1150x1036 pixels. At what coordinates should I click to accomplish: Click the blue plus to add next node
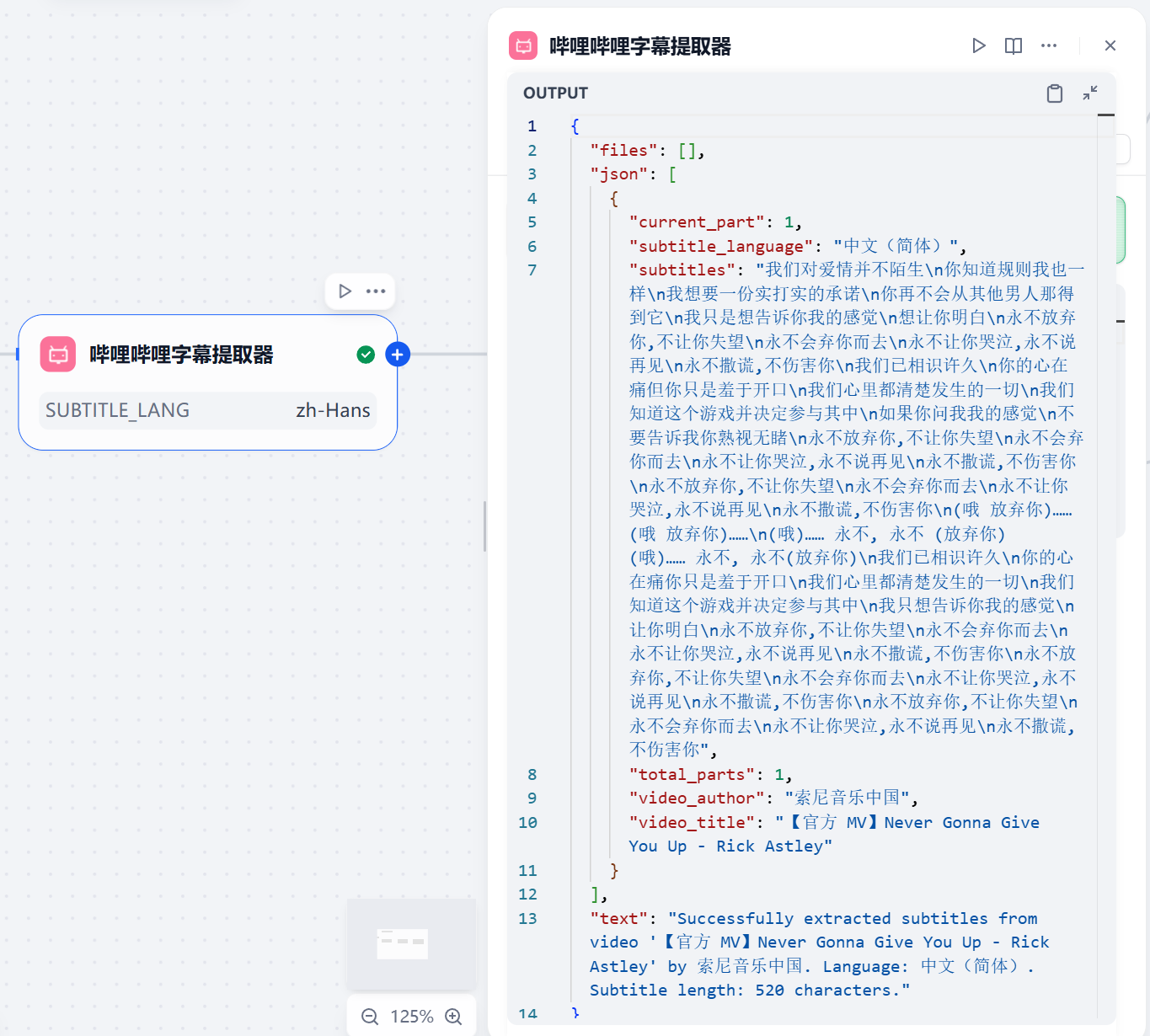pyautogui.click(x=398, y=355)
